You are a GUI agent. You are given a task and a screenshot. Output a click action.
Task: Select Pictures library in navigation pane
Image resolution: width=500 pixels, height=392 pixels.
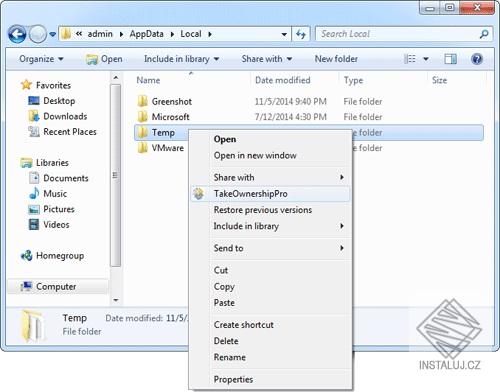tap(52, 209)
